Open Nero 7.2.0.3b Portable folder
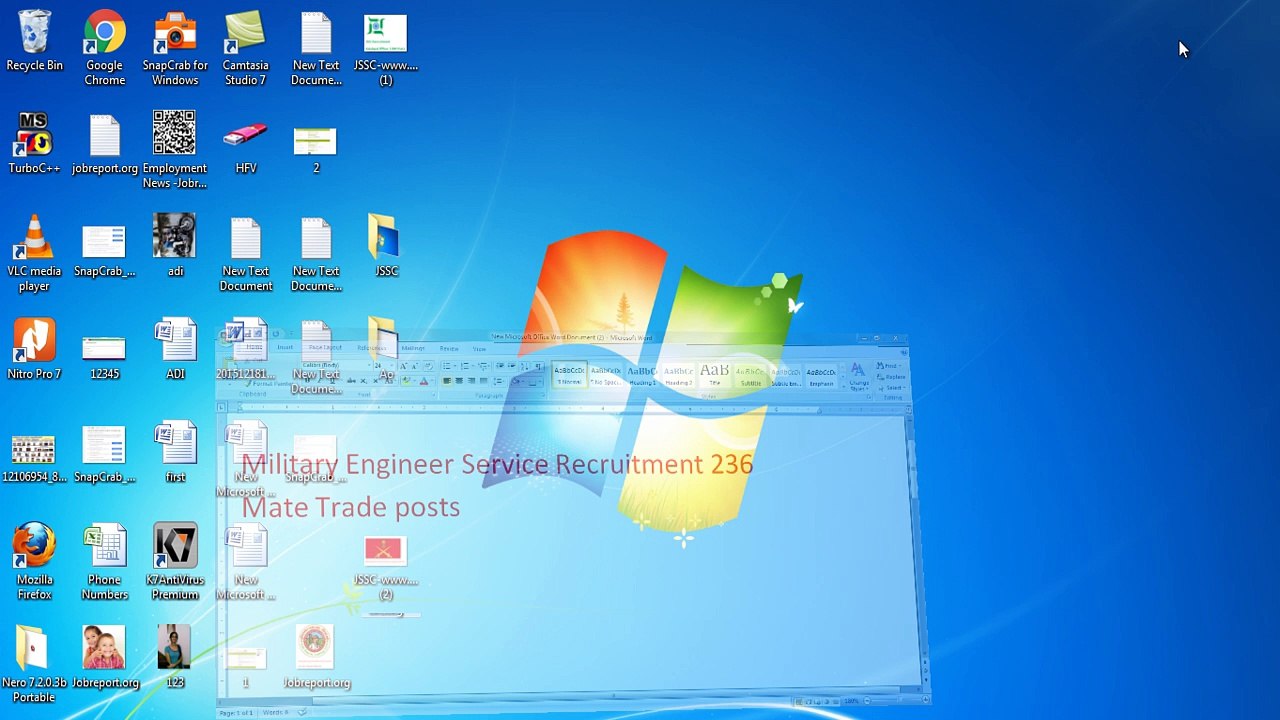Screen dimensions: 1280x720 click(34, 664)
